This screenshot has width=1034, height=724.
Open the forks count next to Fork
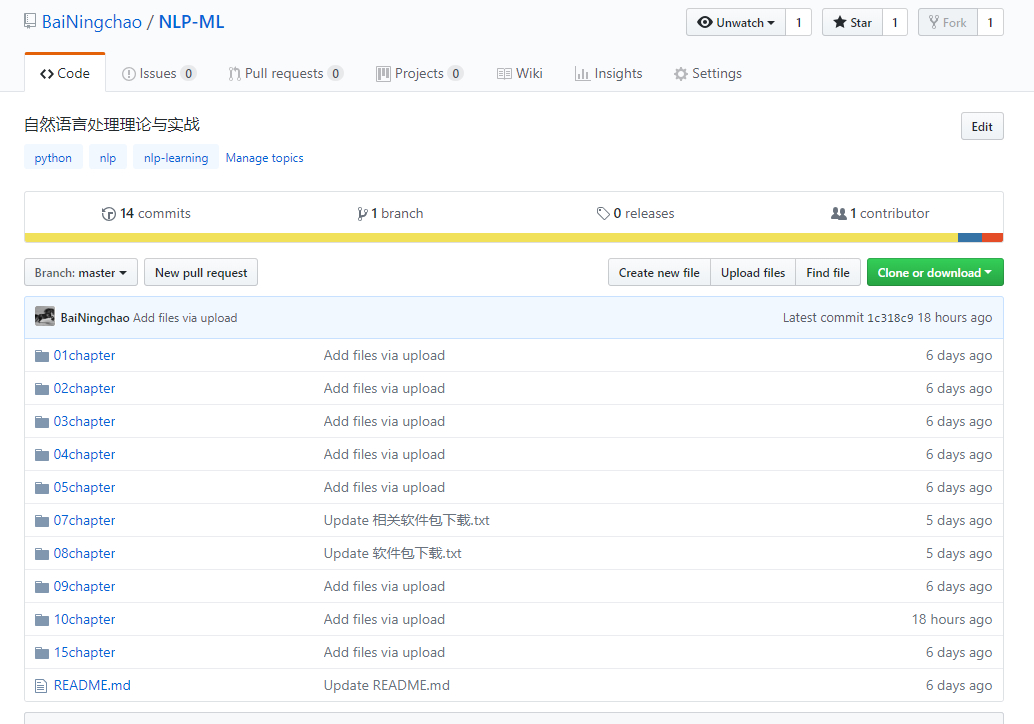point(990,22)
